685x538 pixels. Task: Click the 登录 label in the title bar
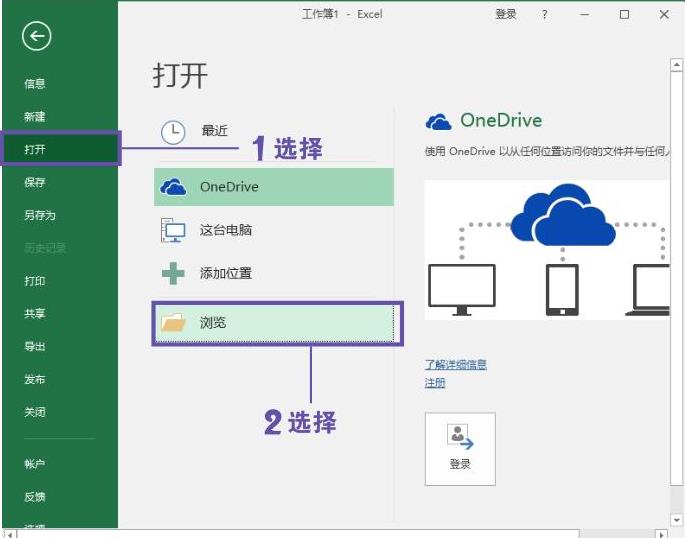pyautogui.click(x=506, y=14)
